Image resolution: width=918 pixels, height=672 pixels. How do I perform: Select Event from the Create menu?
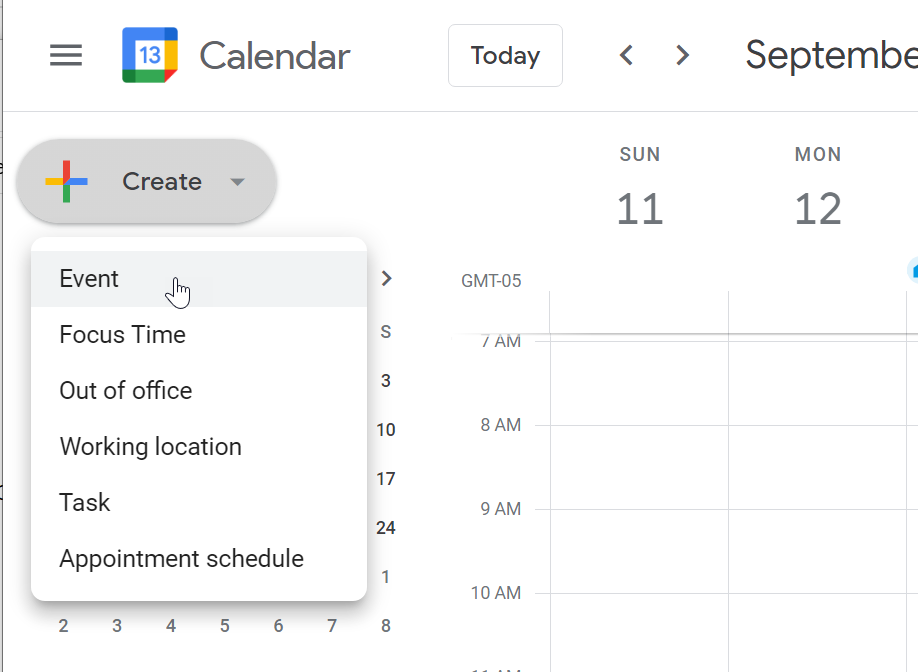click(89, 279)
